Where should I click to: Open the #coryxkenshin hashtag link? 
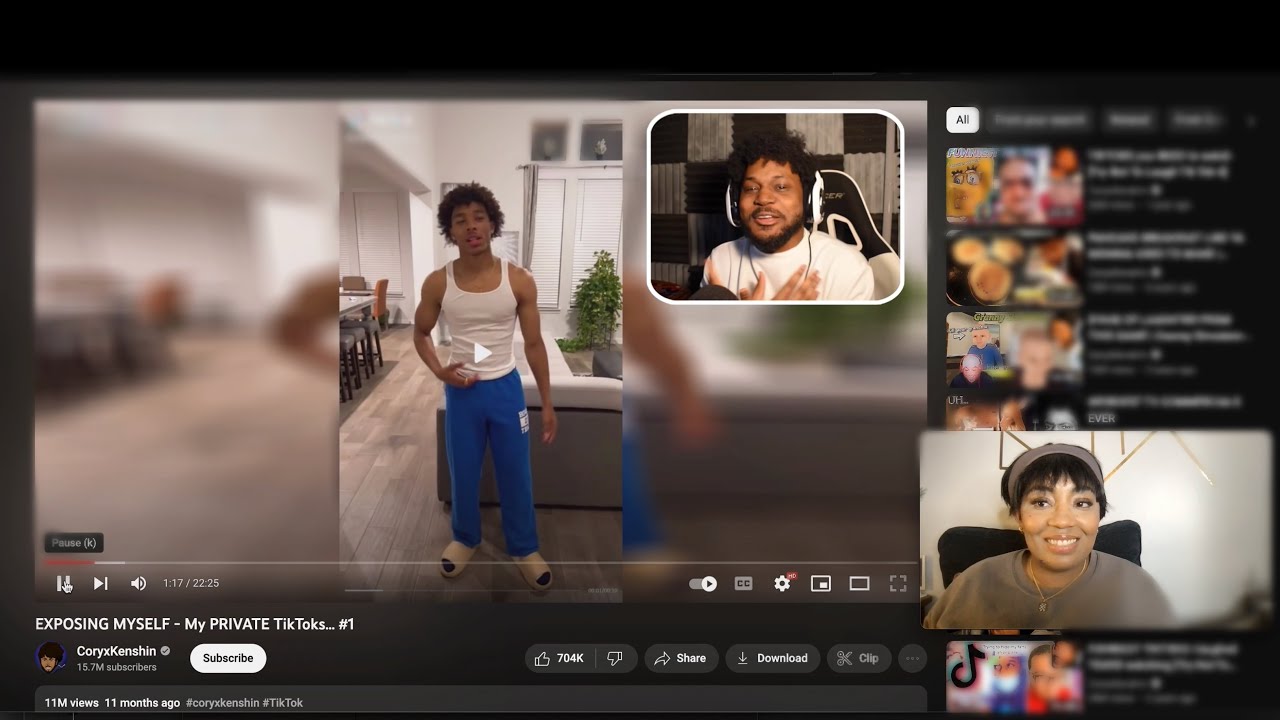tap(222, 703)
